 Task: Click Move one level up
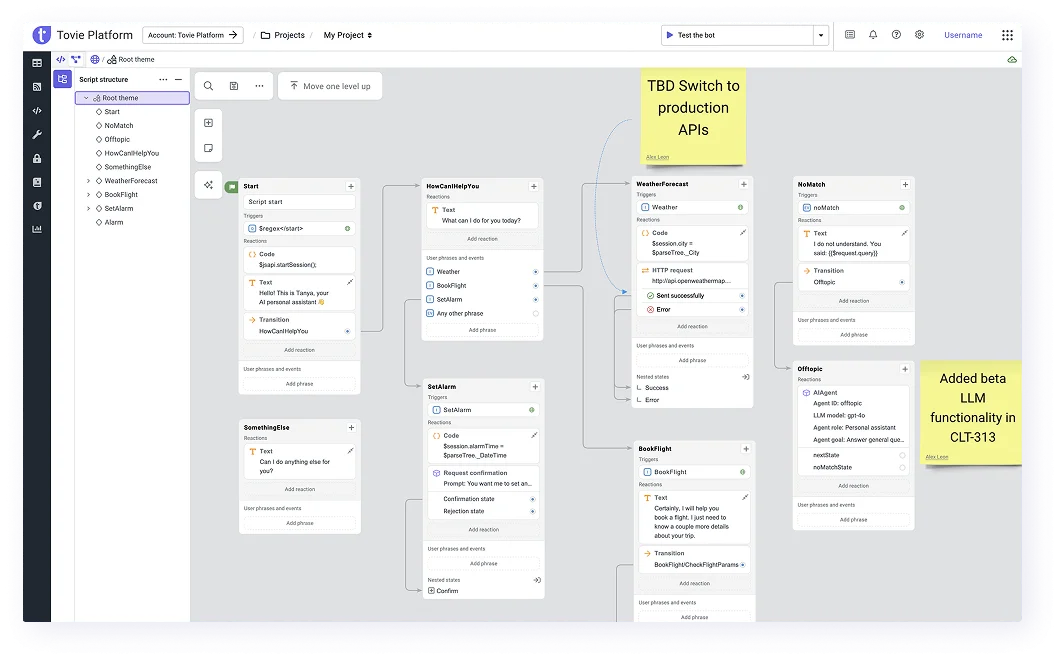[x=330, y=86]
